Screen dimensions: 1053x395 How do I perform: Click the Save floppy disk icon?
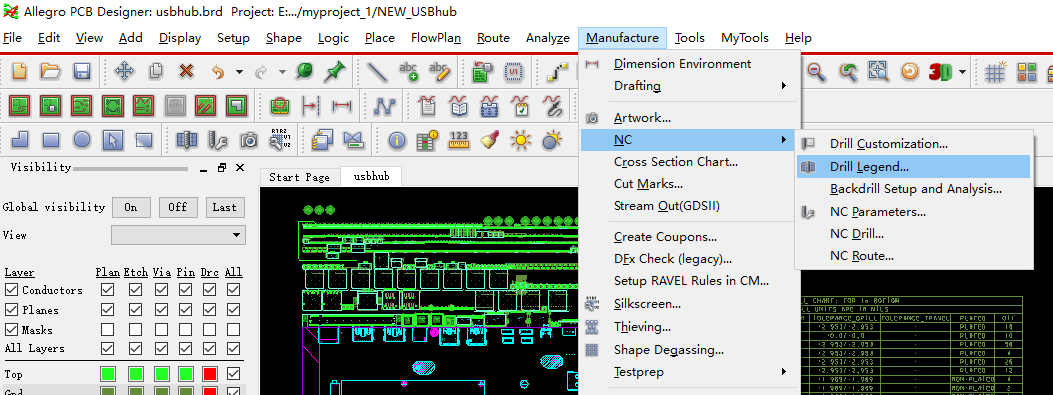pos(82,71)
